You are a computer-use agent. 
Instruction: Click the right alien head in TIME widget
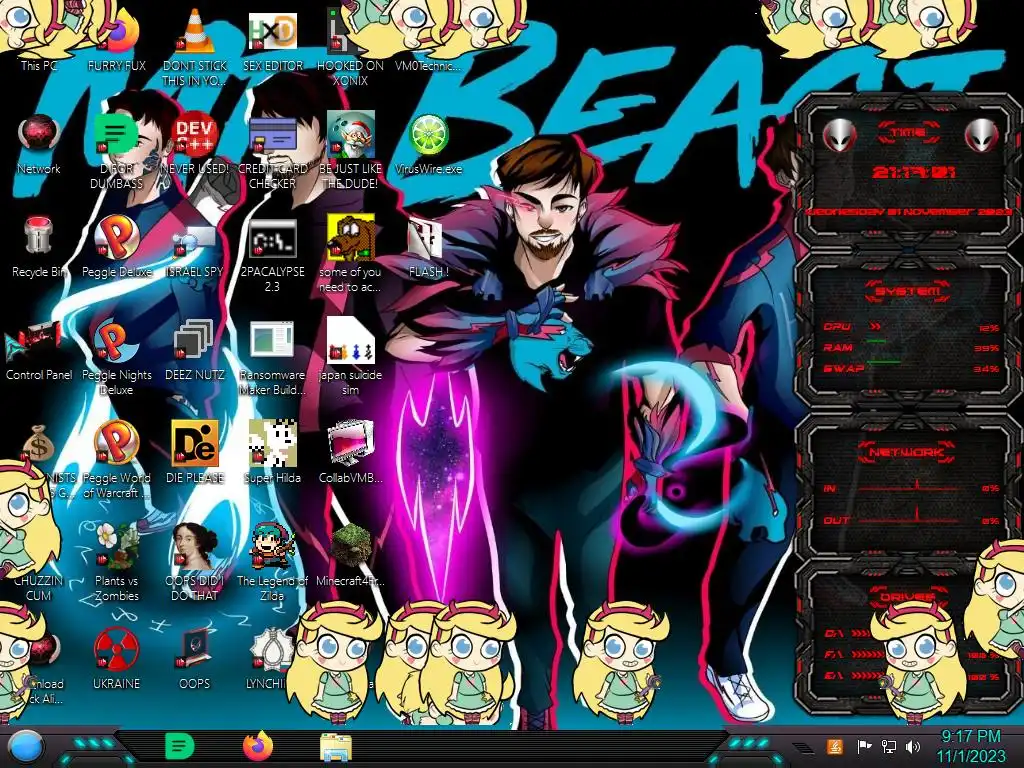981,136
